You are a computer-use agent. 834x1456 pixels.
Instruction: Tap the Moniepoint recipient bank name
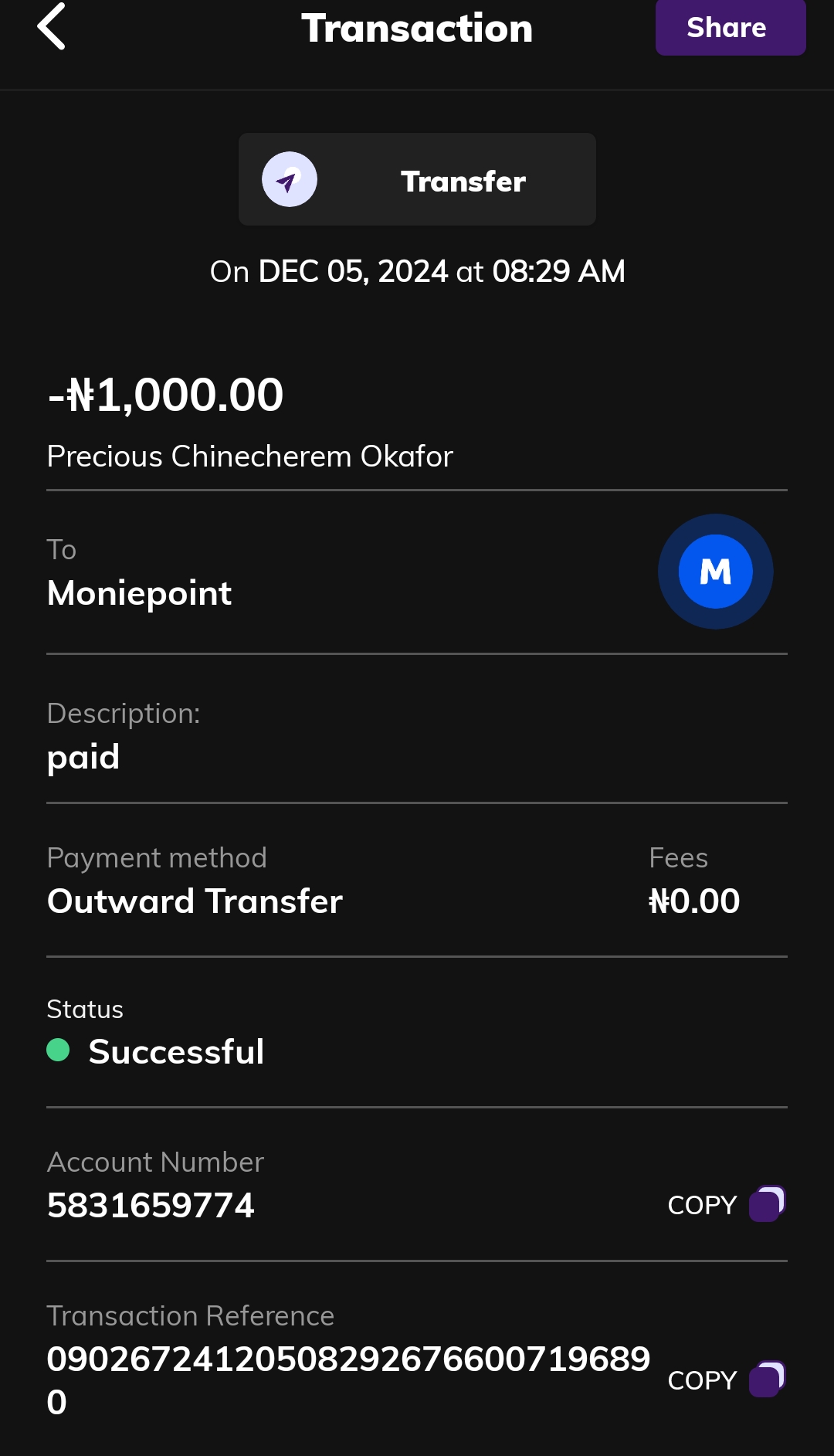139,593
